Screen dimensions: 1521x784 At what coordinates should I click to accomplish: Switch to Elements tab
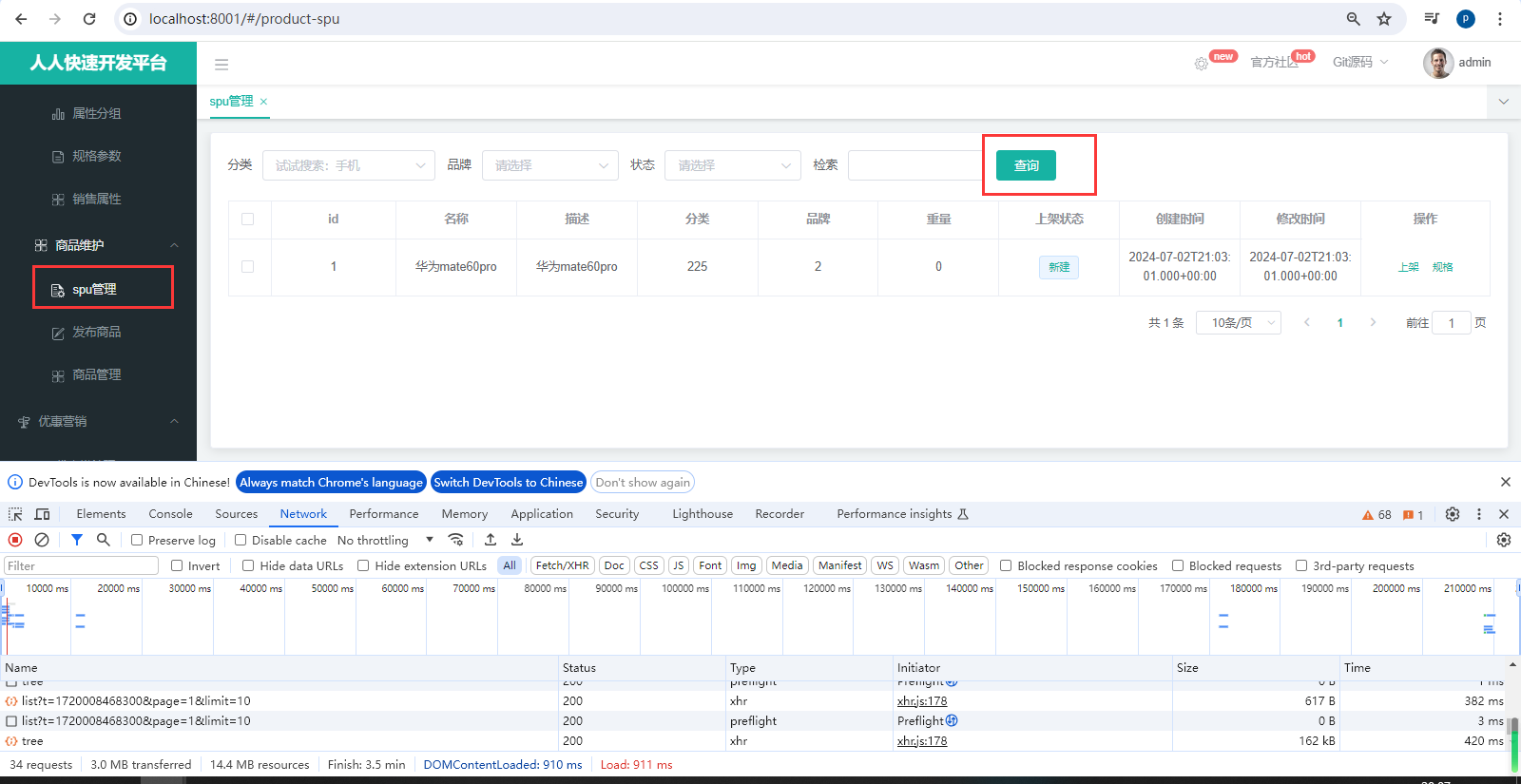(101, 514)
